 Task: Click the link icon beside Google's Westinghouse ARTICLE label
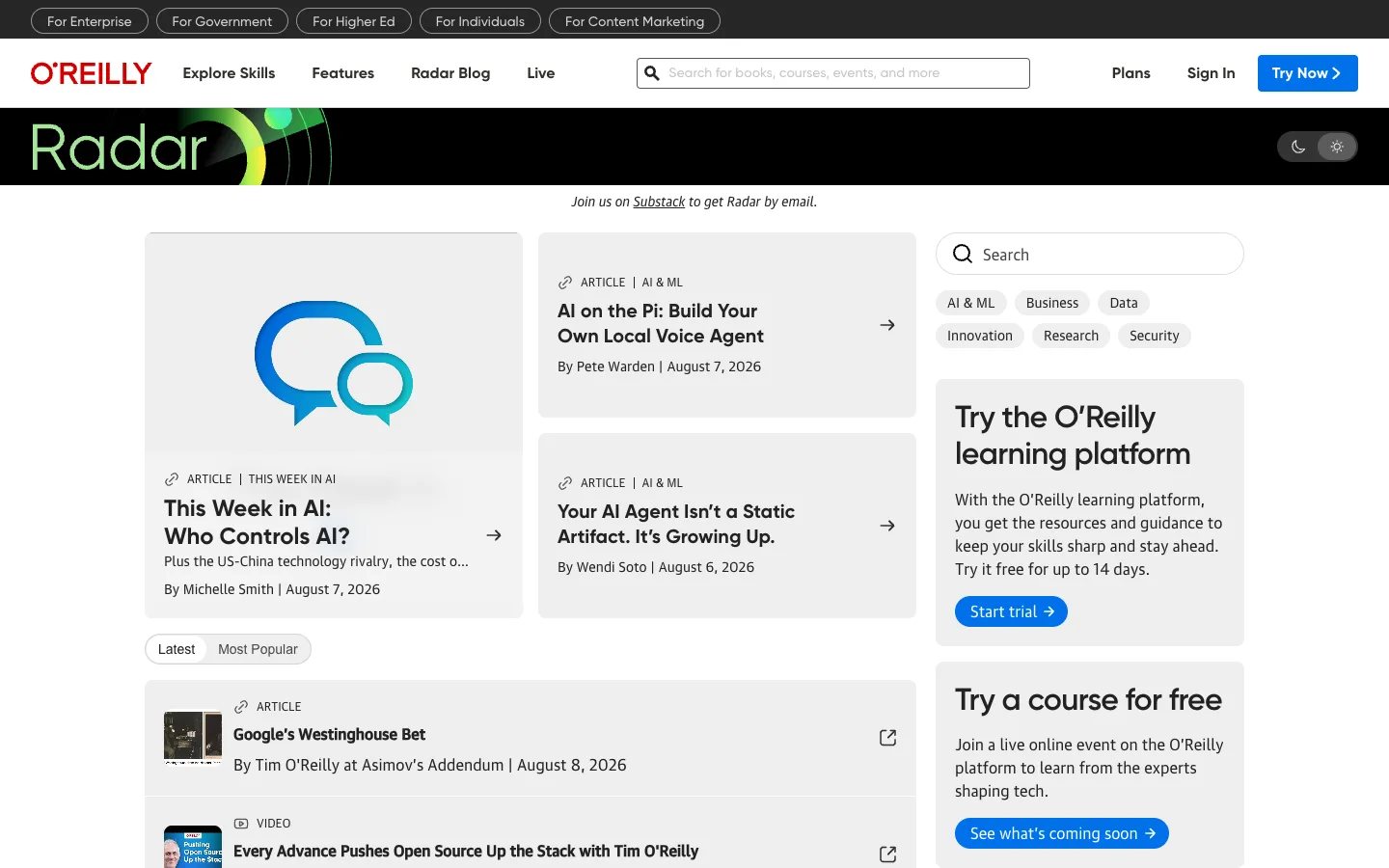pos(241,707)
